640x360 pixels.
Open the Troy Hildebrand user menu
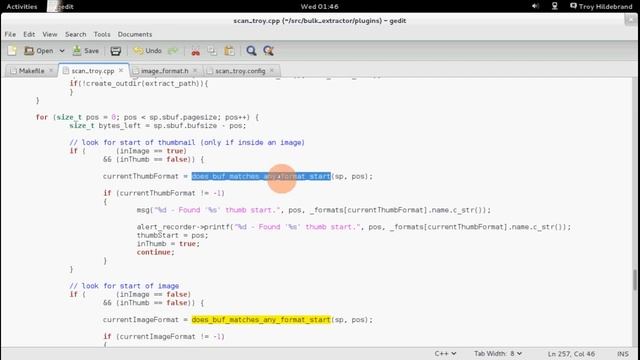tap(601, 6)
